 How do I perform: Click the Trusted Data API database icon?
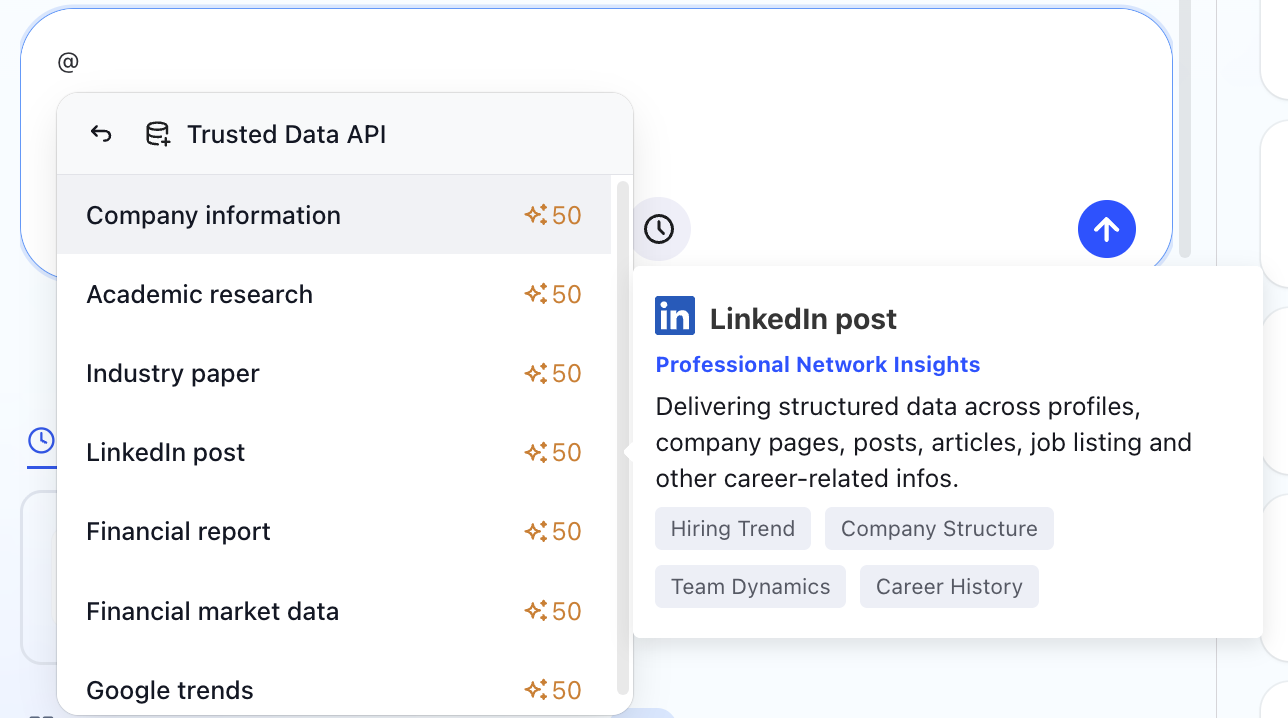[157, 134]
